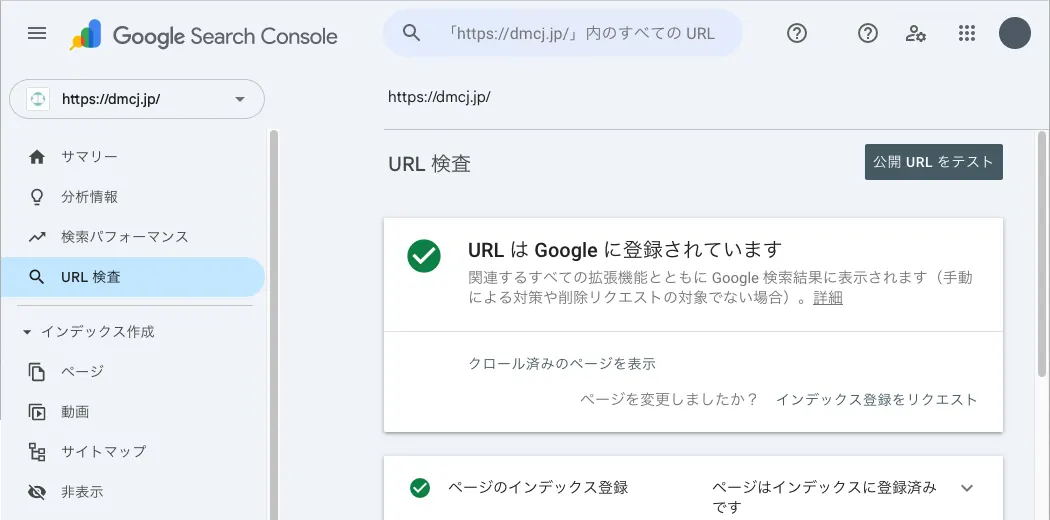Open the hamburger main menu

click(x=37, y=33)
